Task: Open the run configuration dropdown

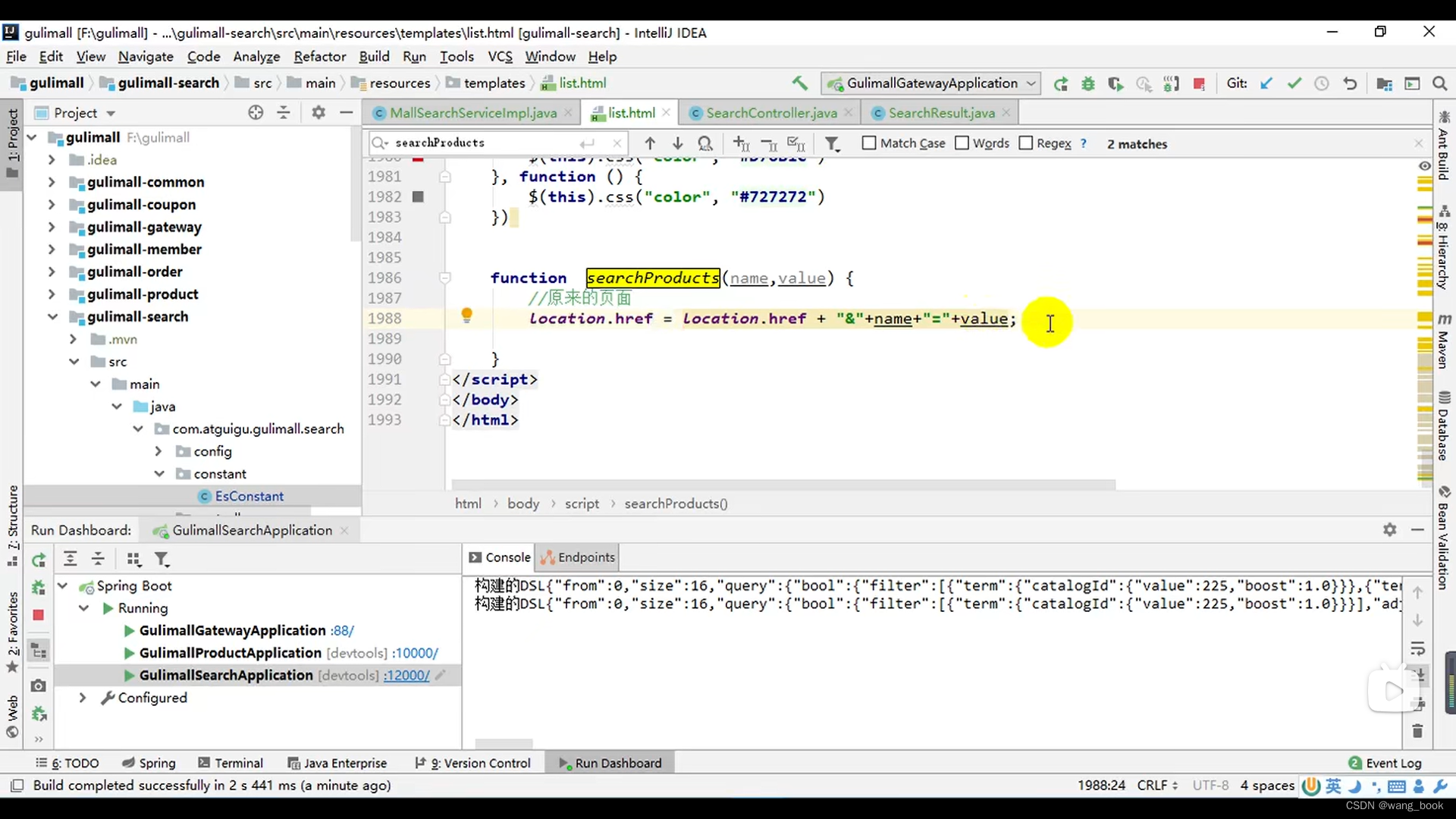Action: tap(932, 83)
